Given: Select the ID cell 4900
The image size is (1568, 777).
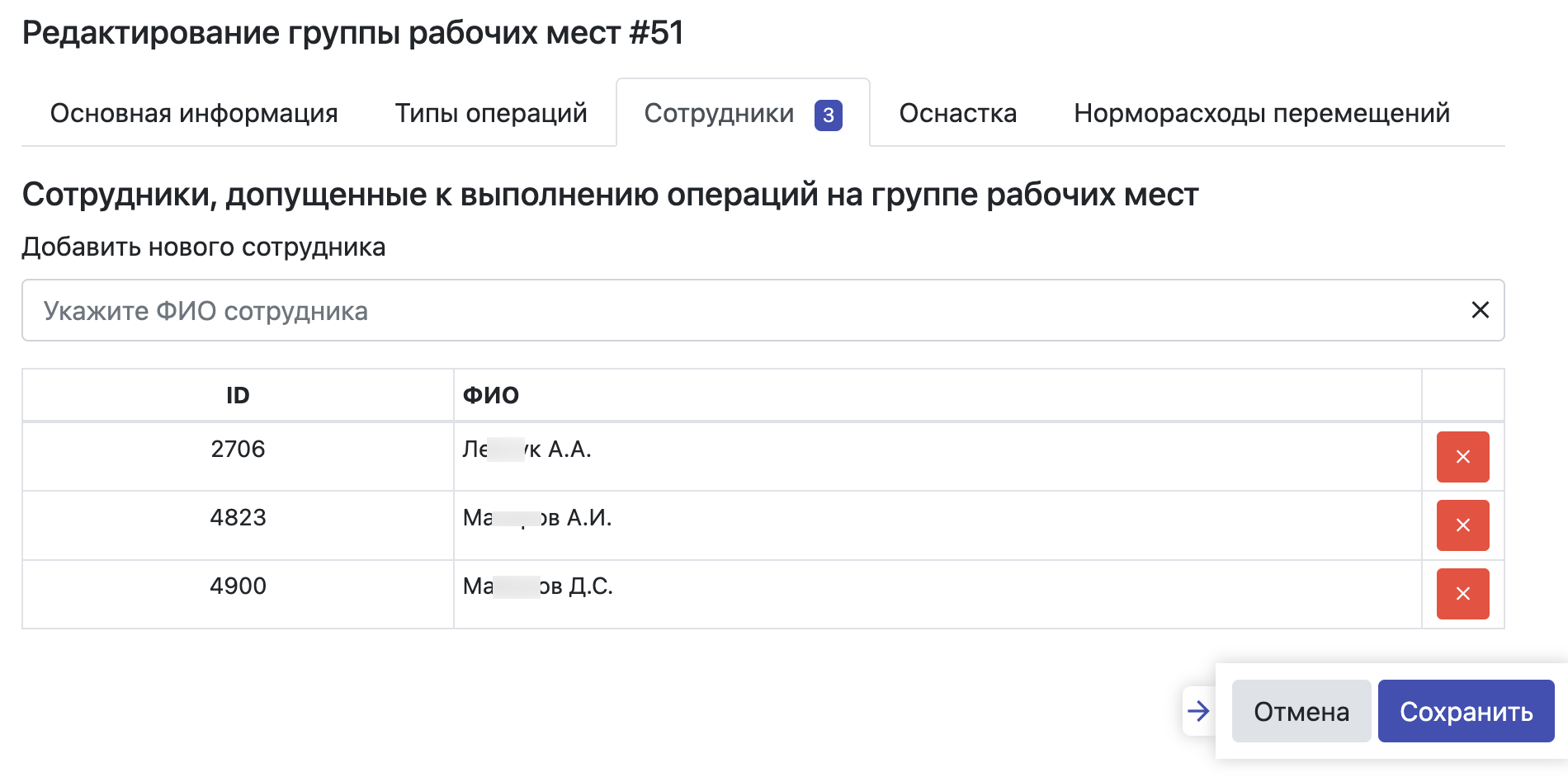Looking at the screenshot, I should coord(238,586).
